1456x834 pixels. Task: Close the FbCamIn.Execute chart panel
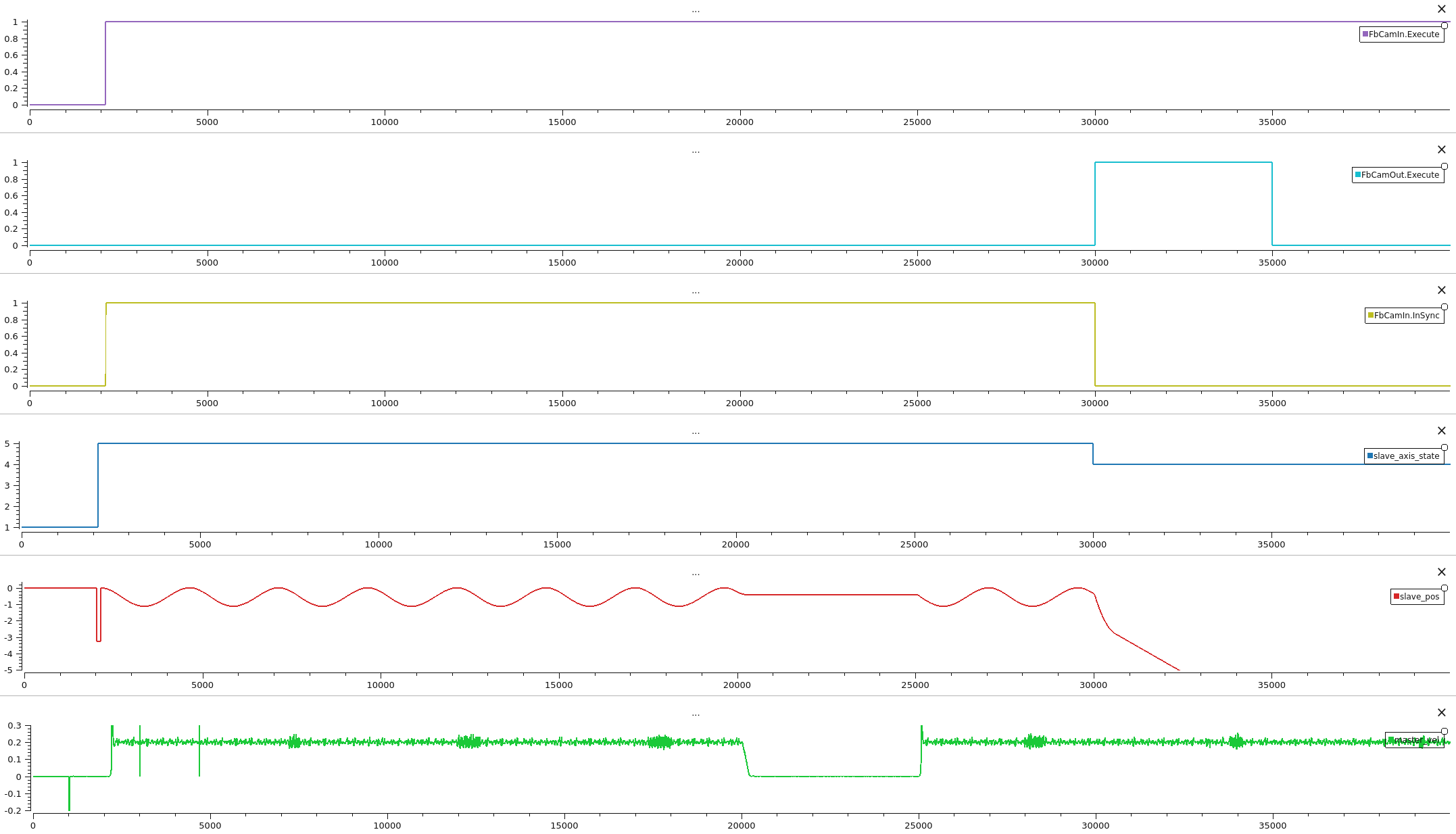click(x=1441, y=9)
